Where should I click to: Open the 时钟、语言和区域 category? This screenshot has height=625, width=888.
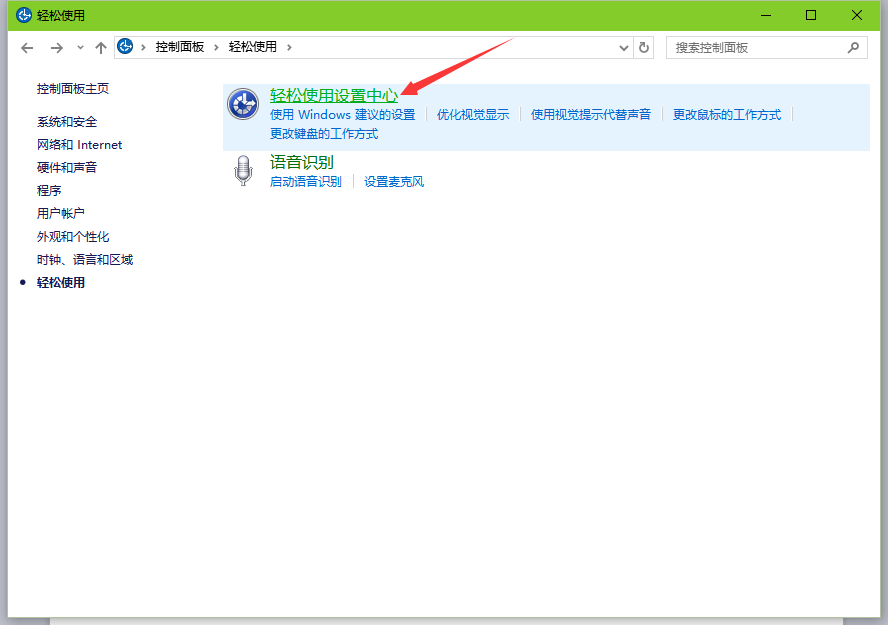tap(85, 260)
